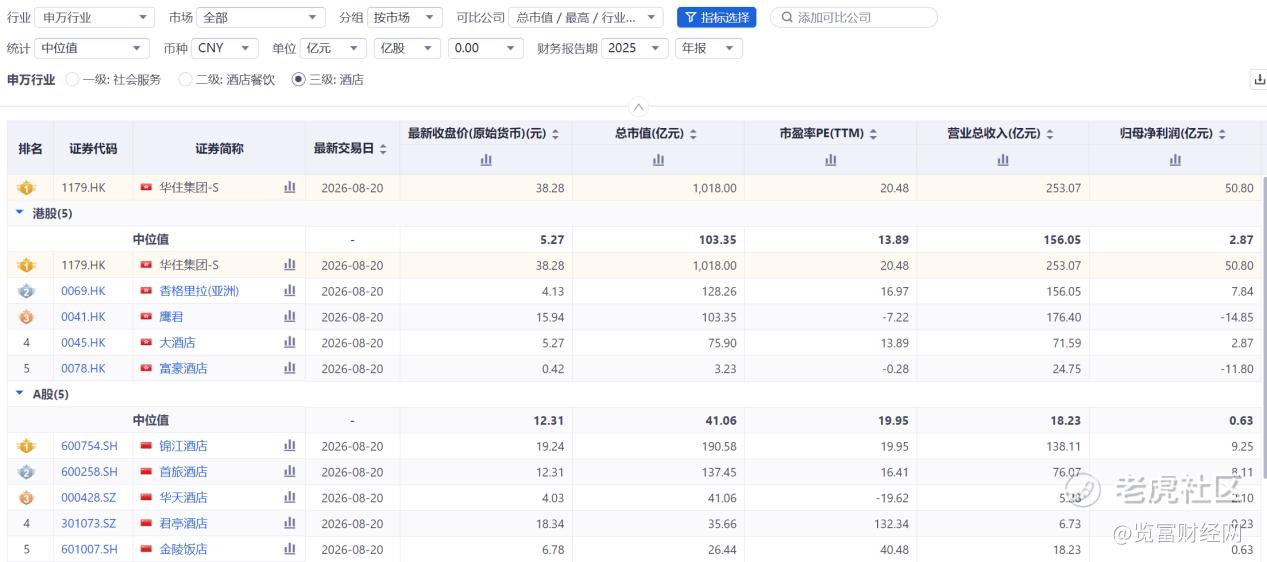Click the download icon at top right
The width and height of the screenshot is (1267, 562).
tap(1259, 80)
